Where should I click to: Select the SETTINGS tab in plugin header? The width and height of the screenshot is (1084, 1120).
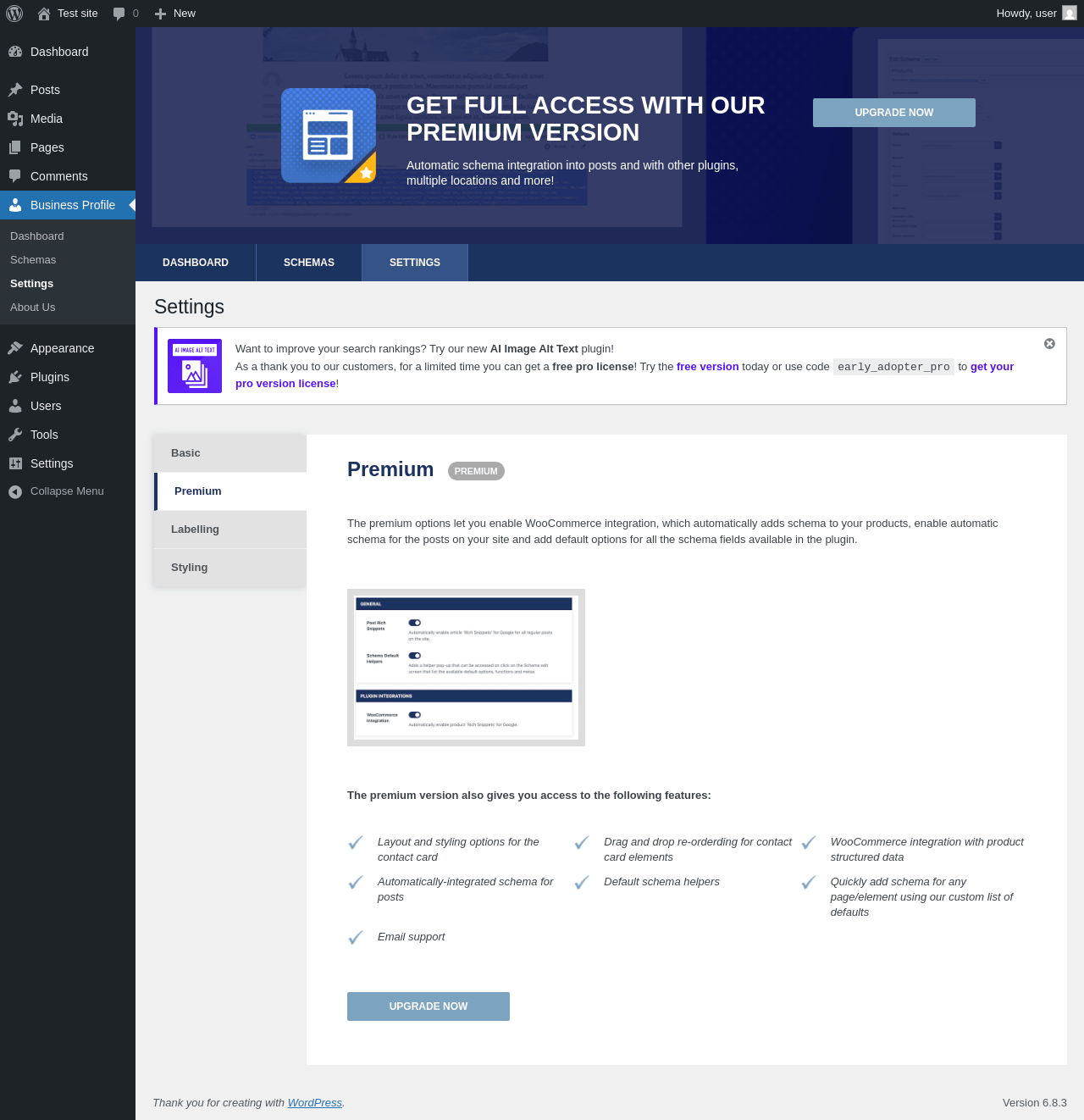point(415,263)
